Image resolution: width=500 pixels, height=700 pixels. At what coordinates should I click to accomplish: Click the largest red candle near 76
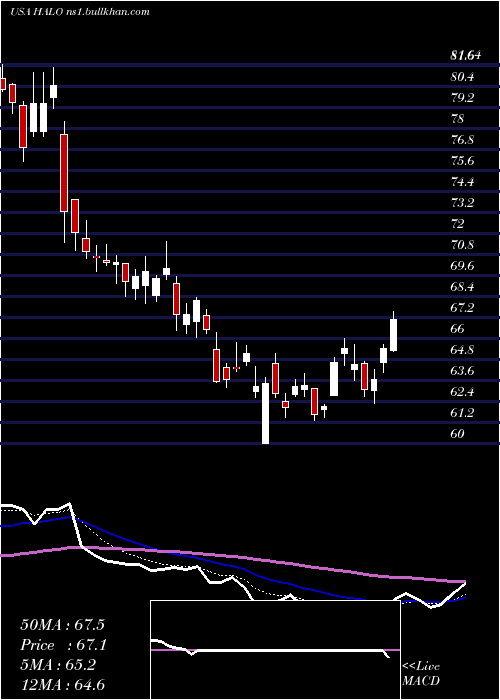click(x=64, y=173)
